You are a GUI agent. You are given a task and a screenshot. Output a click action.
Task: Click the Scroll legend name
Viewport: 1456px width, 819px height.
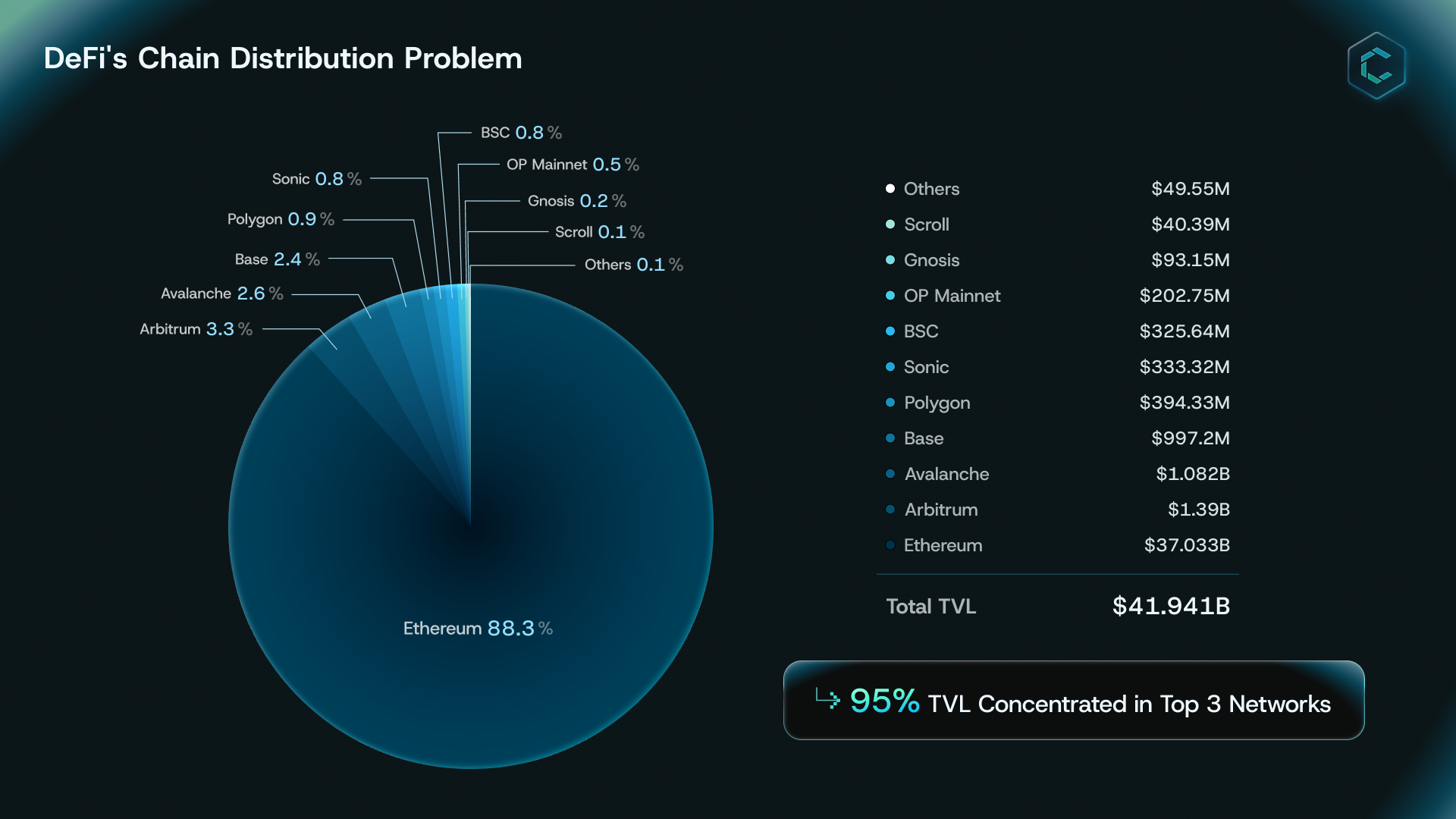pos(927,224)
